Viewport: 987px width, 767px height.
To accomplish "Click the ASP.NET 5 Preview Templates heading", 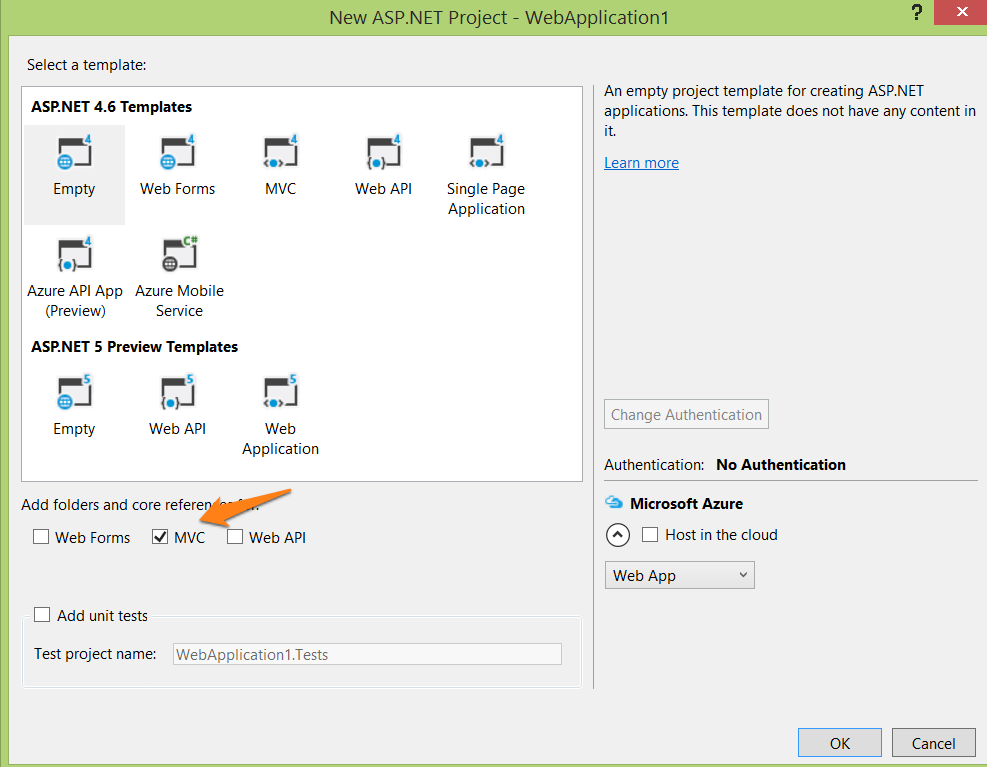I will [x=135, y=347].
